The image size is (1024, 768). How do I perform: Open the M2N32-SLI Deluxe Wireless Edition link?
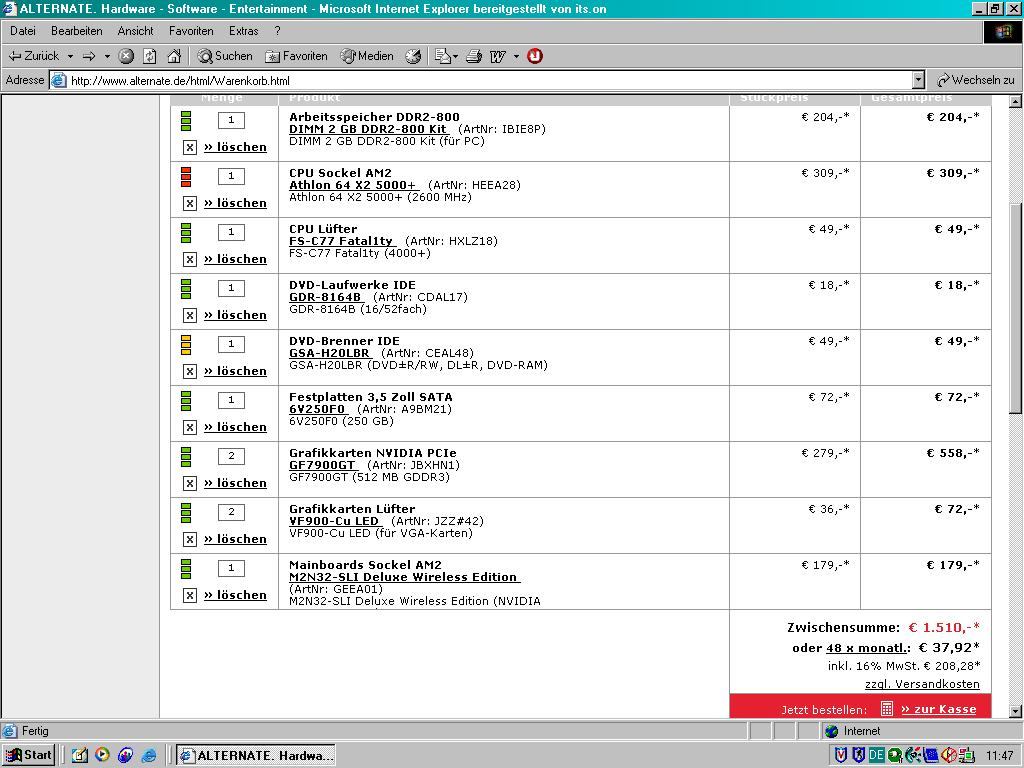[x=404, y=577]
